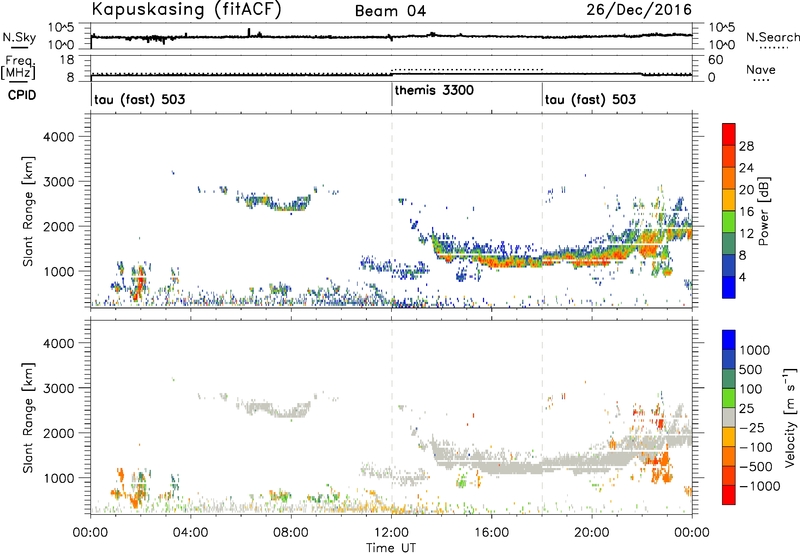
Task: Click the '16:00' time axis label
Action: pyautogui.click(x=492, y=533)
